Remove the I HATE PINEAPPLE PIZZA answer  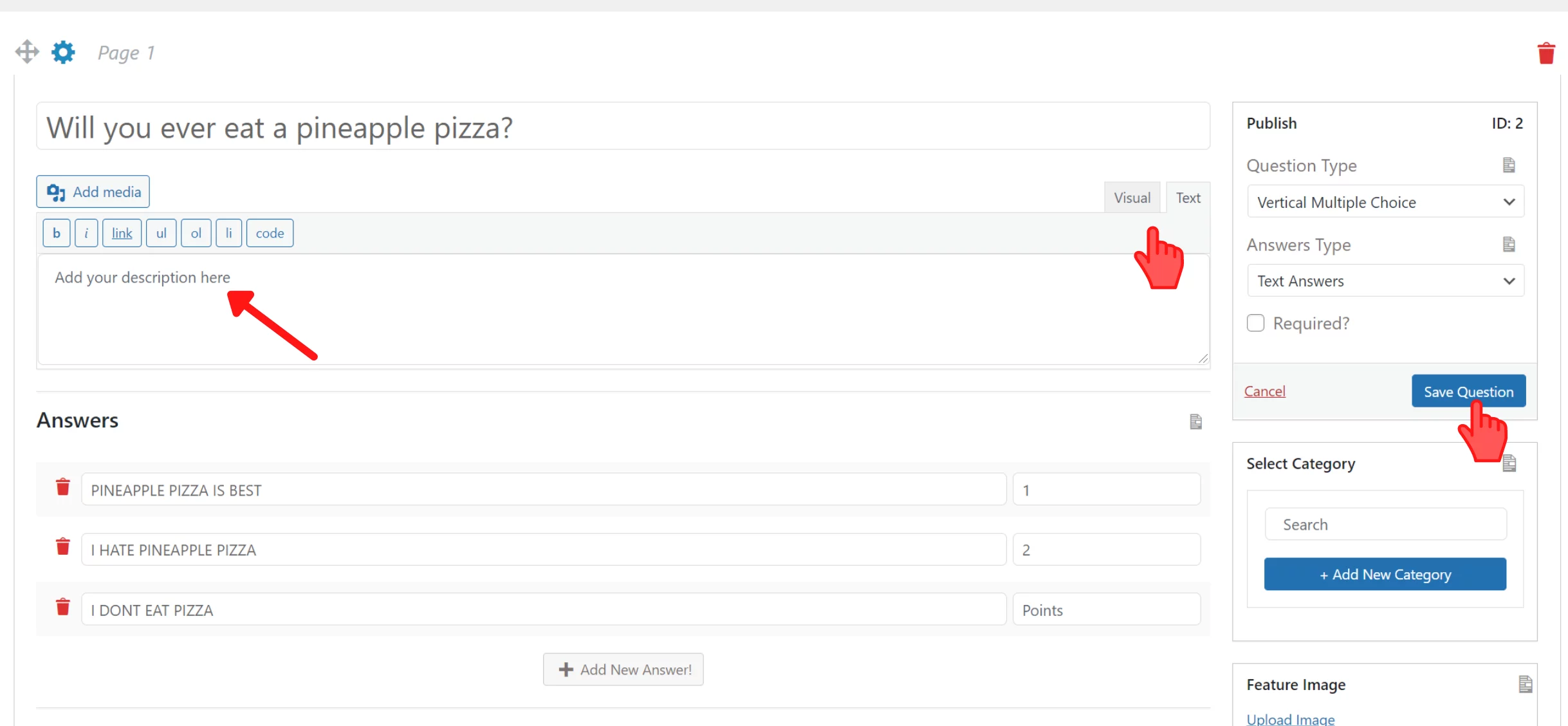click(x=62, y=547)
